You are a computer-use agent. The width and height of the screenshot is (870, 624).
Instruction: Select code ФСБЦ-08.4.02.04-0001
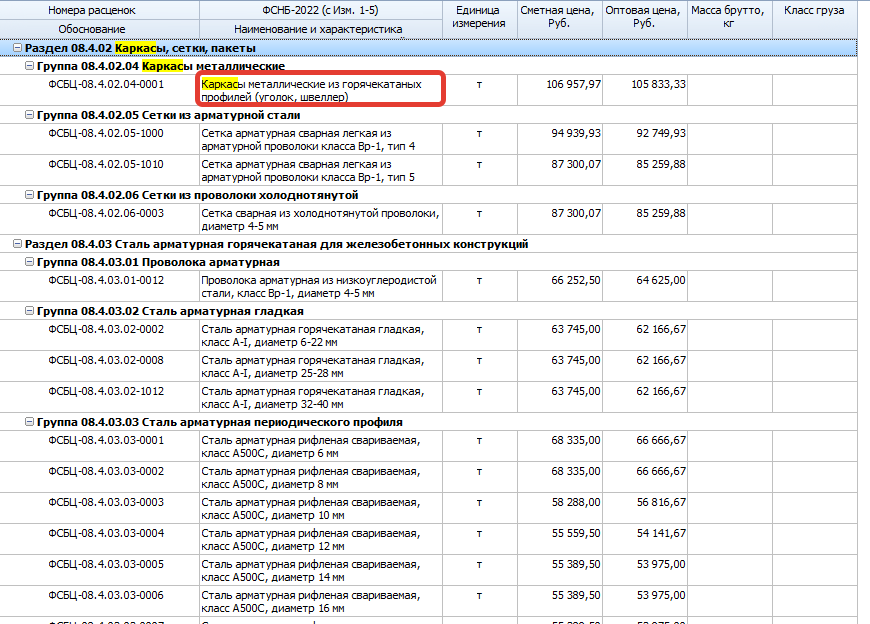tap(106, 84)
